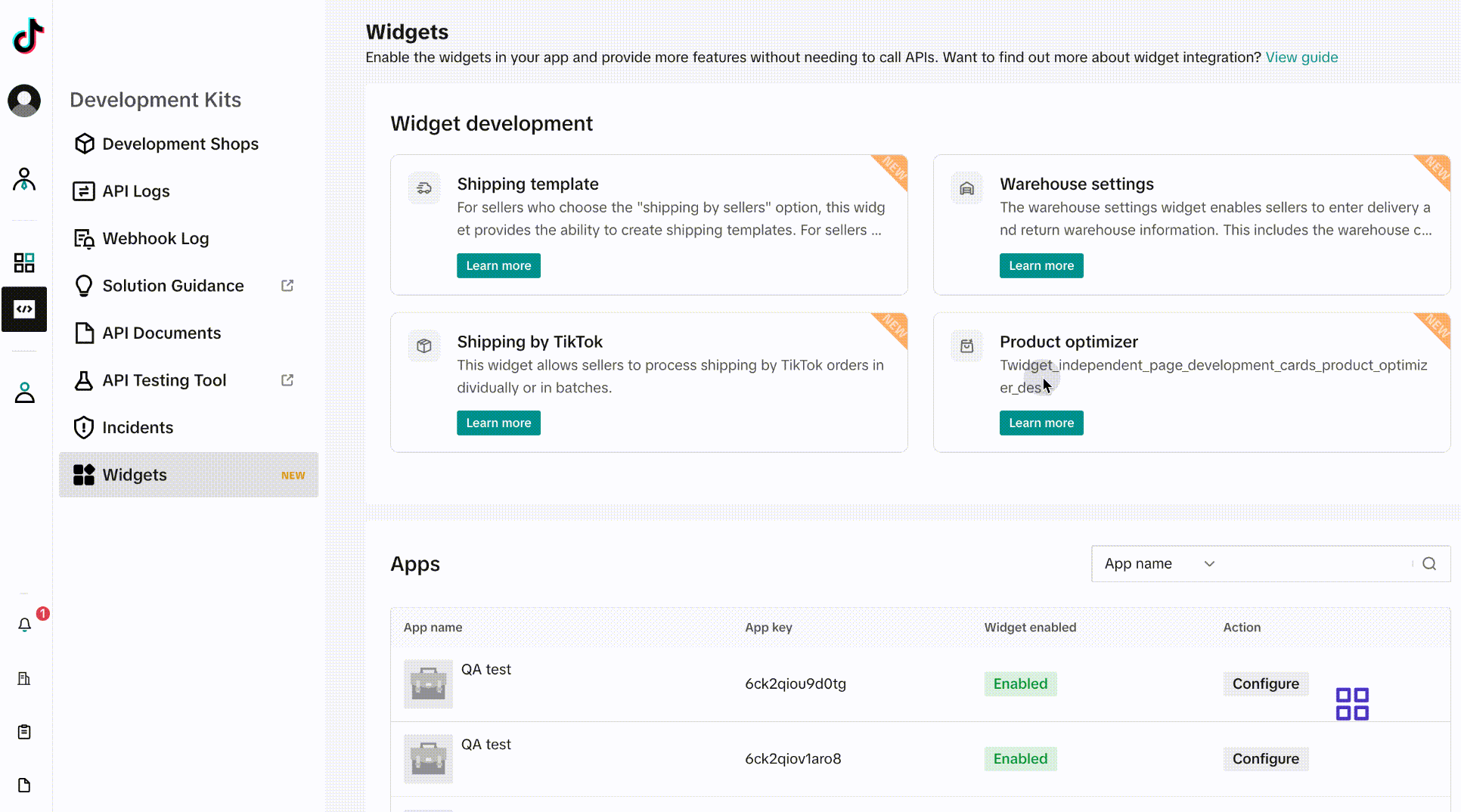Screen dimensions: 1461x812
Task: Click the TikTok logo icon
Action: point(28,36)
